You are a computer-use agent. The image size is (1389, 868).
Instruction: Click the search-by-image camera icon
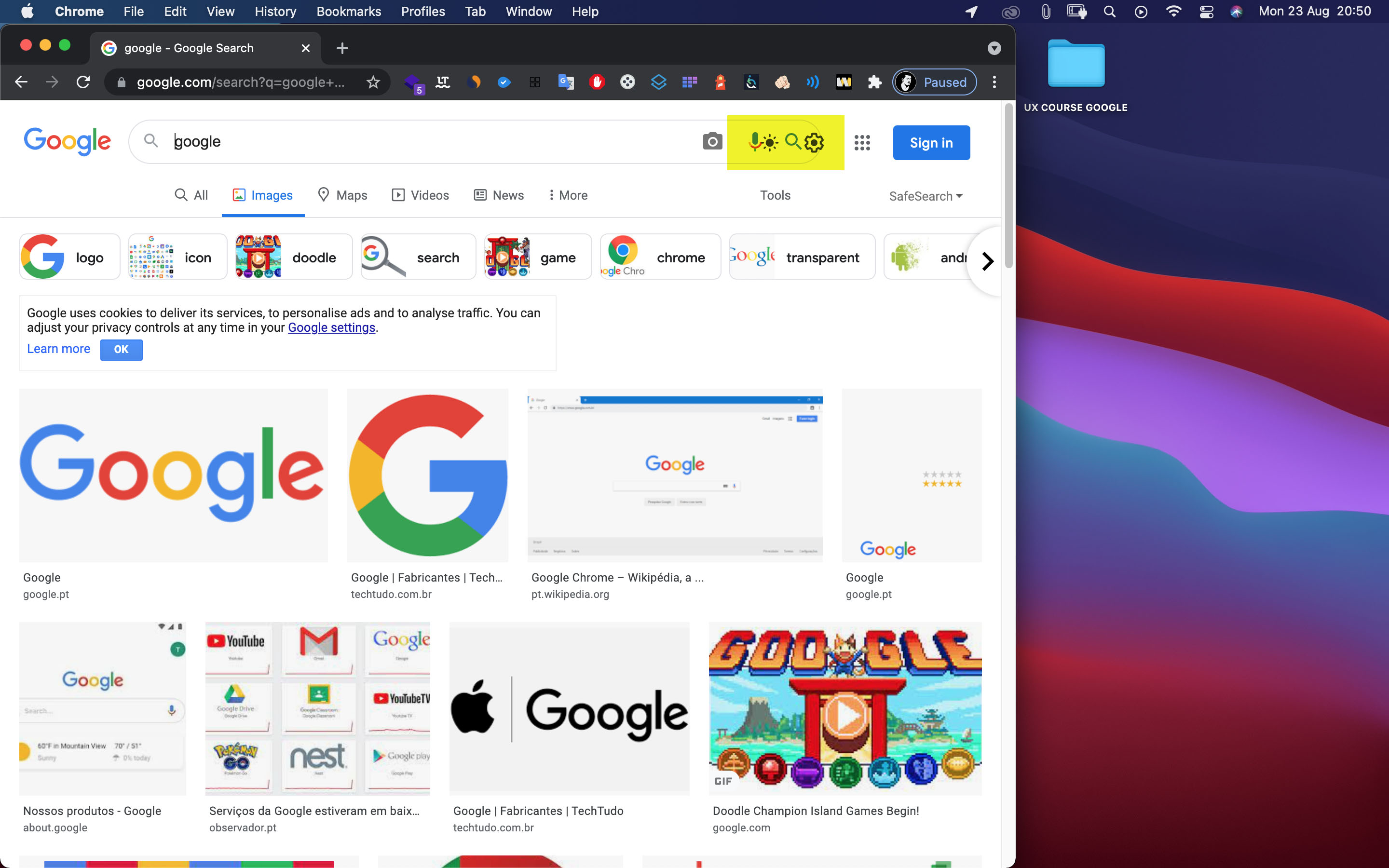(712, 141)
